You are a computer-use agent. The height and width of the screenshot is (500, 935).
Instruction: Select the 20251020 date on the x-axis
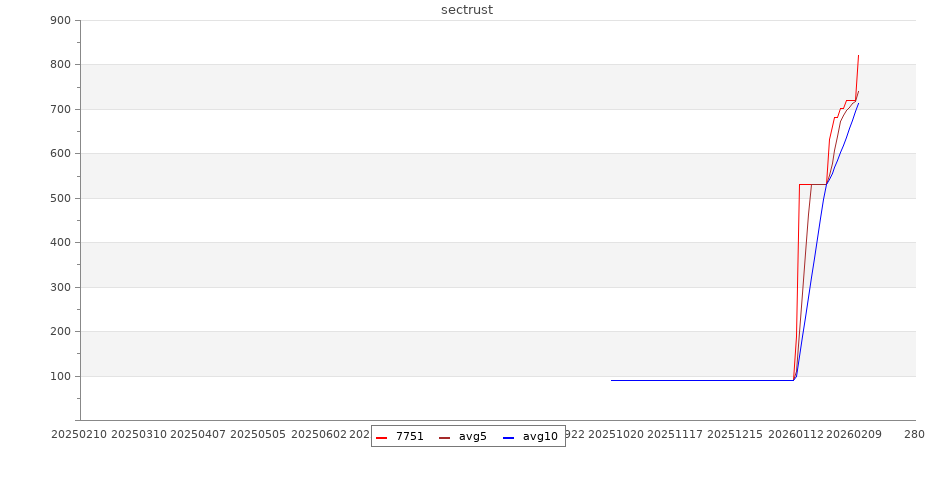pos(616,435)
